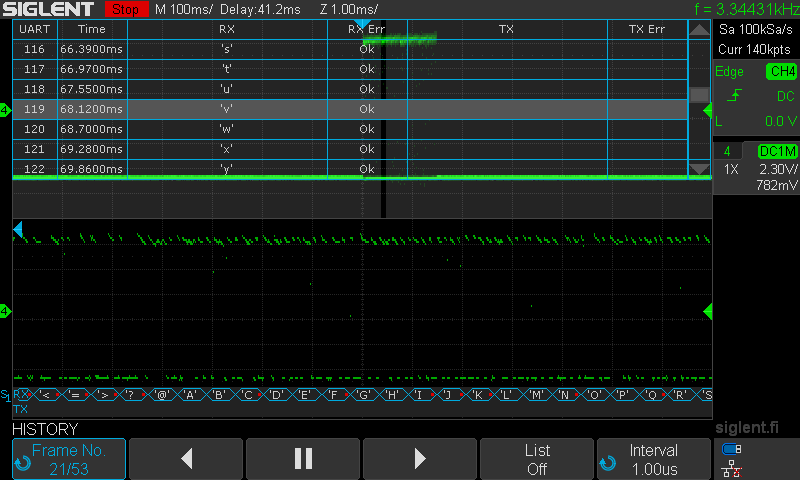The image size is (800, 480).
Task: Click the Sa 100kSa/s sample rate text
Action: point(756,30)
